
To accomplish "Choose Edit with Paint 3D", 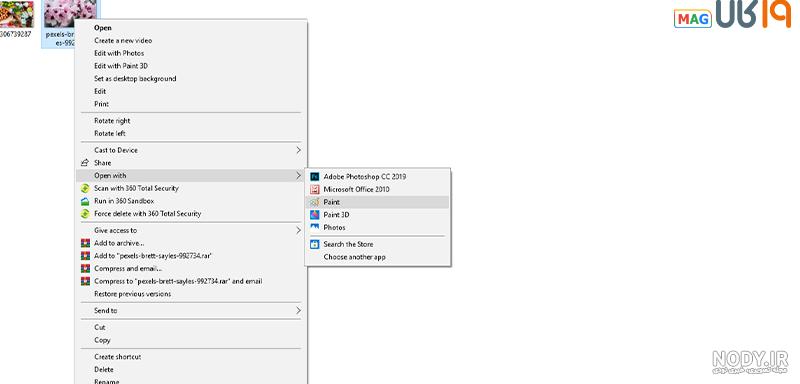I will click(121, 66).
